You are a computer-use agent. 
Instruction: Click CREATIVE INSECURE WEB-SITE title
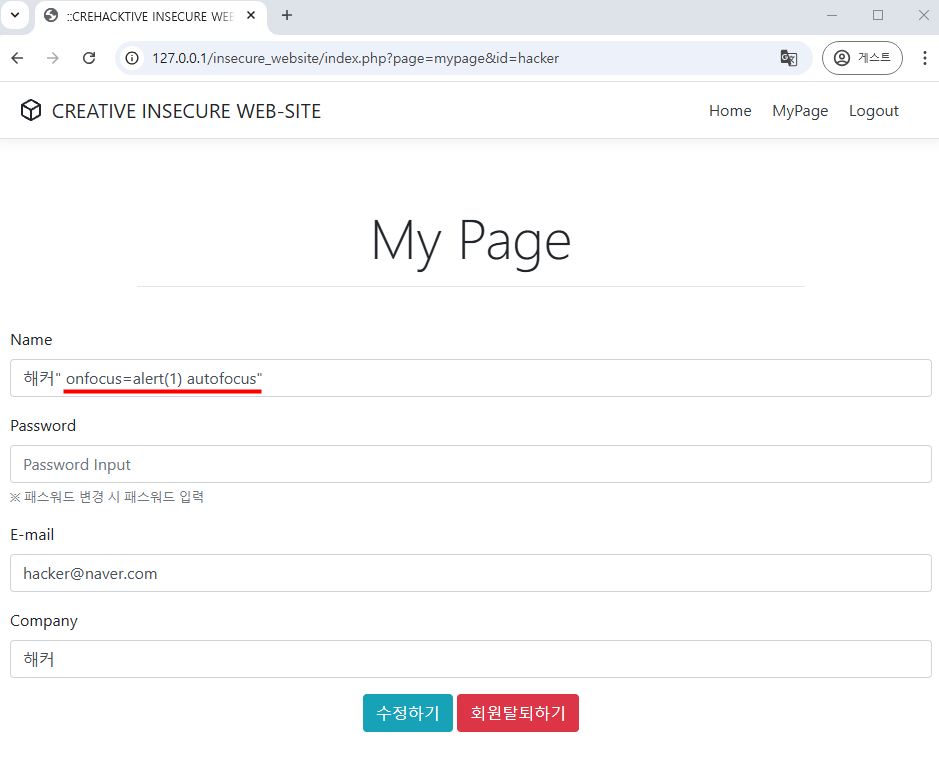pos(186,111)
